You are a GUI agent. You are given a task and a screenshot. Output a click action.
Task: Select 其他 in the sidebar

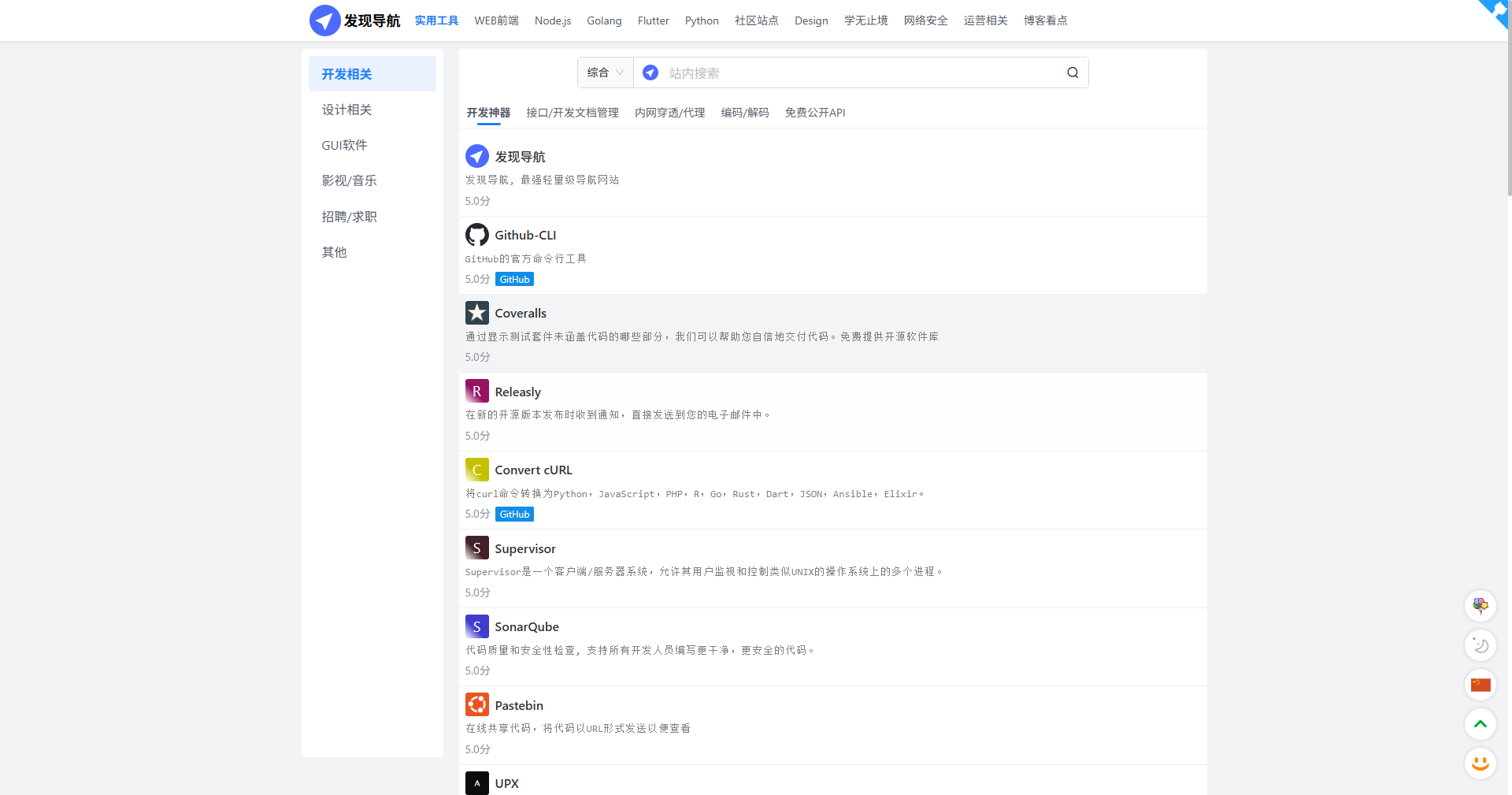point(372,252)
